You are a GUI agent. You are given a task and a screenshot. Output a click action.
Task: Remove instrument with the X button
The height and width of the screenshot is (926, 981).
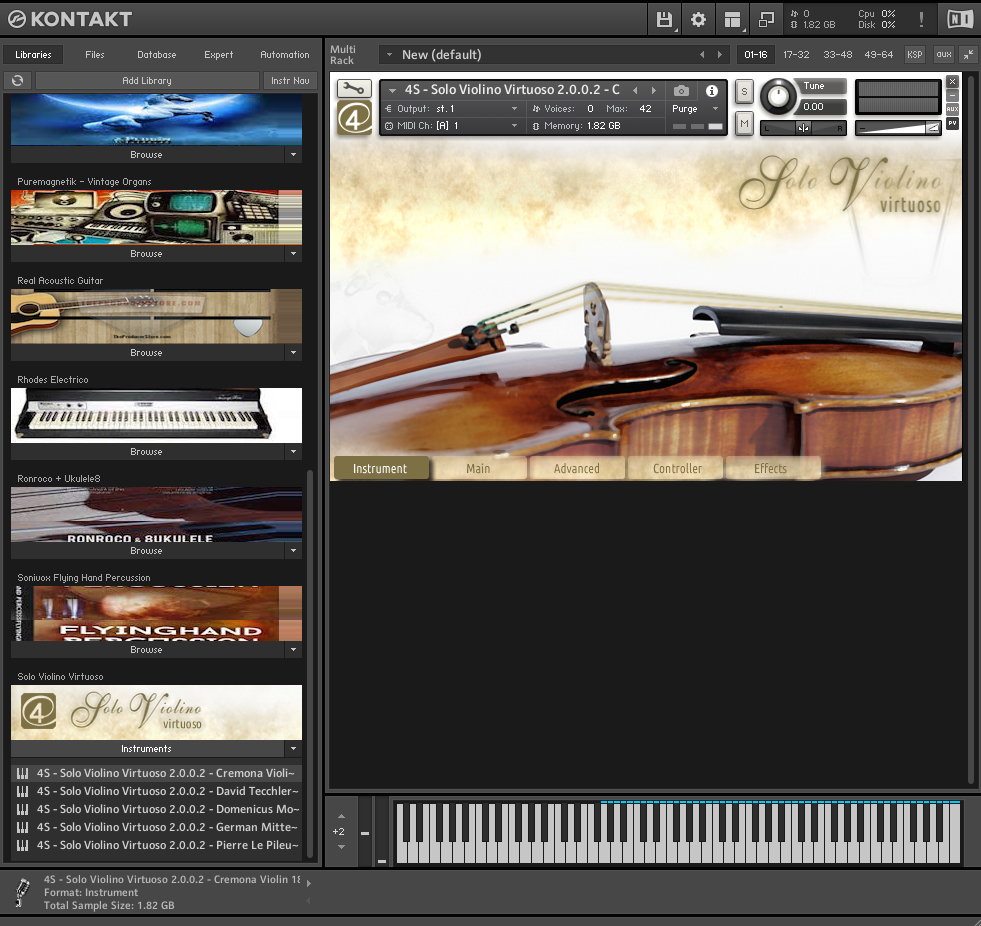click(x=952, y=81)
